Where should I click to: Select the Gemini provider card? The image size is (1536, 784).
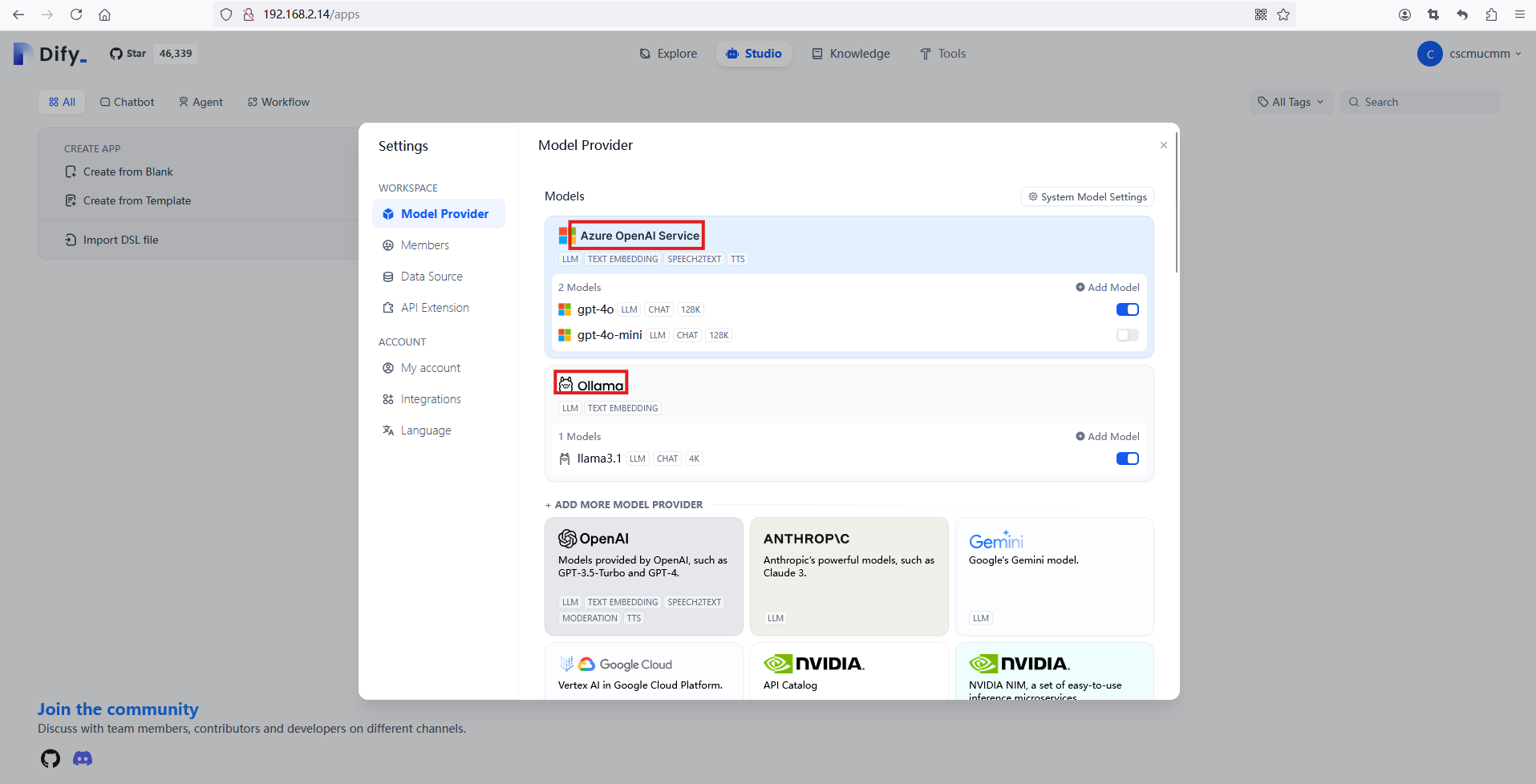(x=1054, y=576)
